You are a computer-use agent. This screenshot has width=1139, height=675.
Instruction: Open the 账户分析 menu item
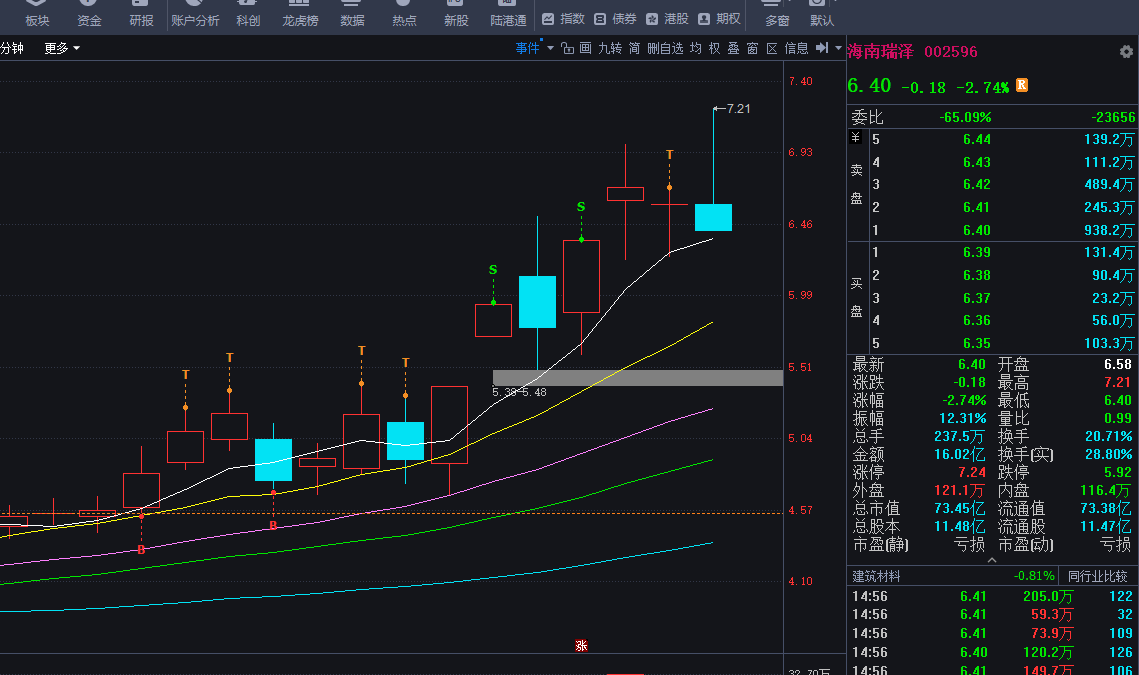click(x=195, y=20)
